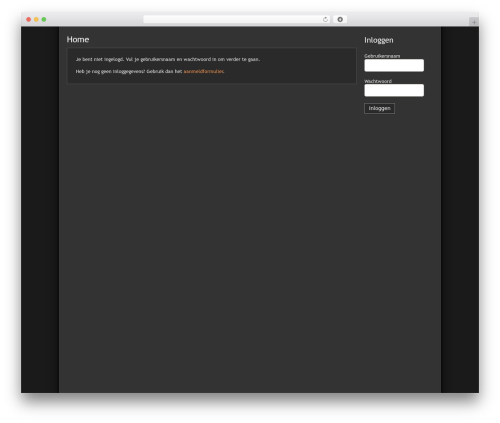Focus the Wachtwoord input field
500x423 pixels.
coord(394,90)
